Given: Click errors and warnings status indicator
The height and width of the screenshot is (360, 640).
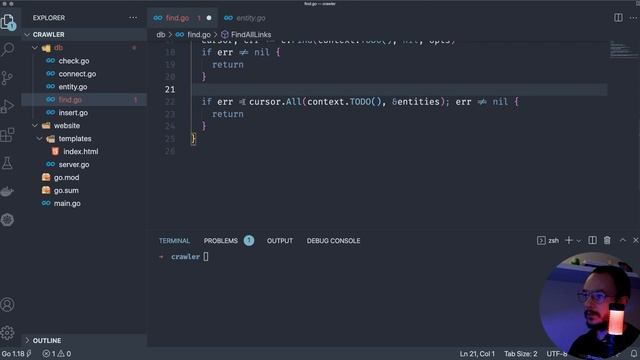Looking at the screenshot, I should [57, 353].
